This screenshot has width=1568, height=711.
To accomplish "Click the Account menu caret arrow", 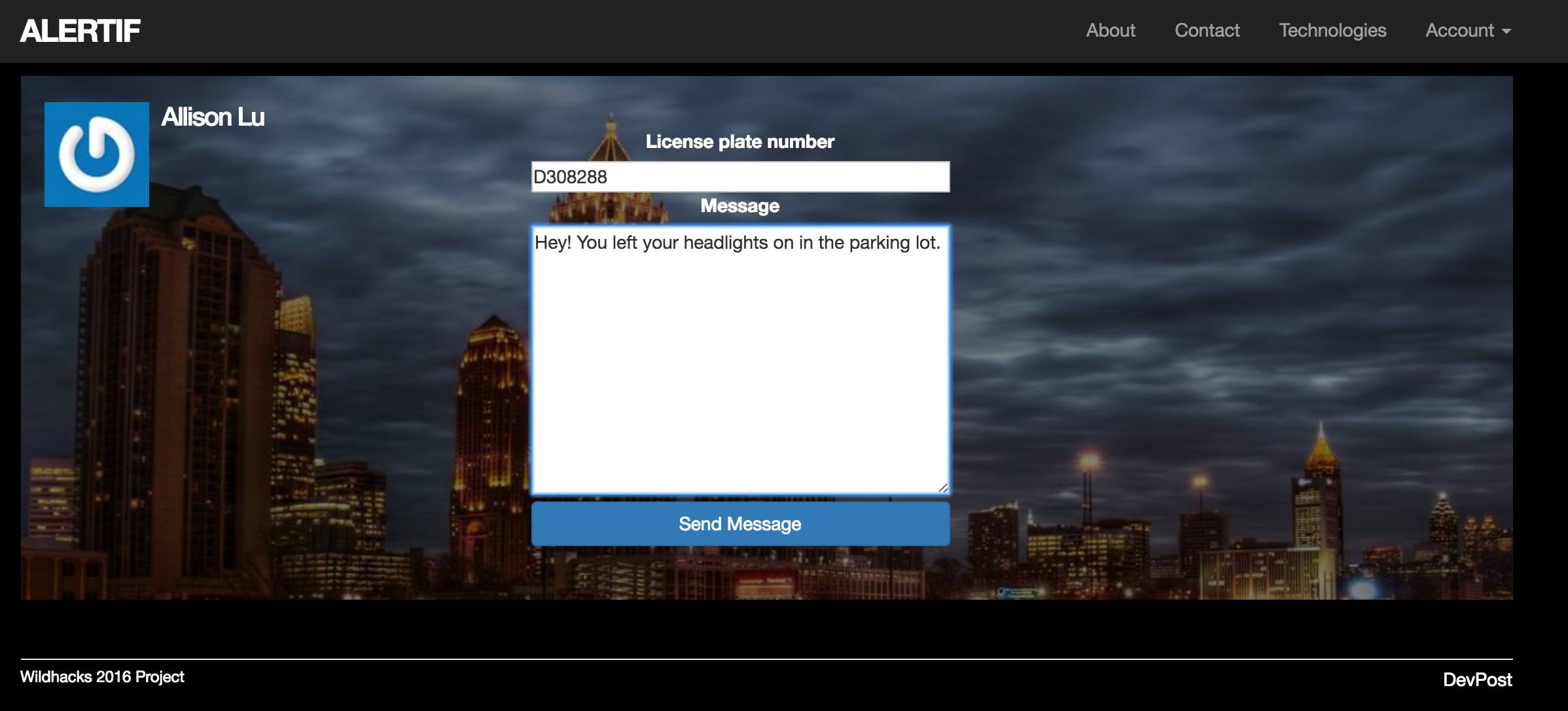I will [1506, 31].
